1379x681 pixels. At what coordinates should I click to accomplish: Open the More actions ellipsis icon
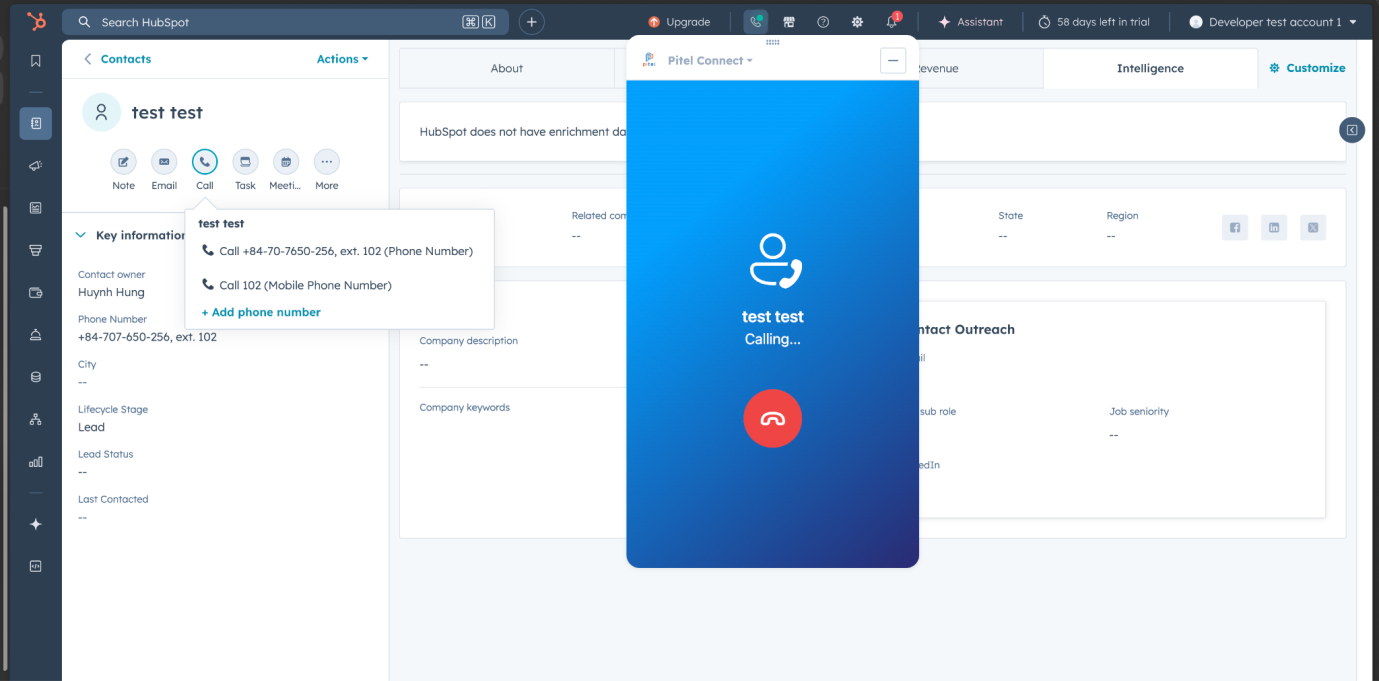(x=327, y=162)
